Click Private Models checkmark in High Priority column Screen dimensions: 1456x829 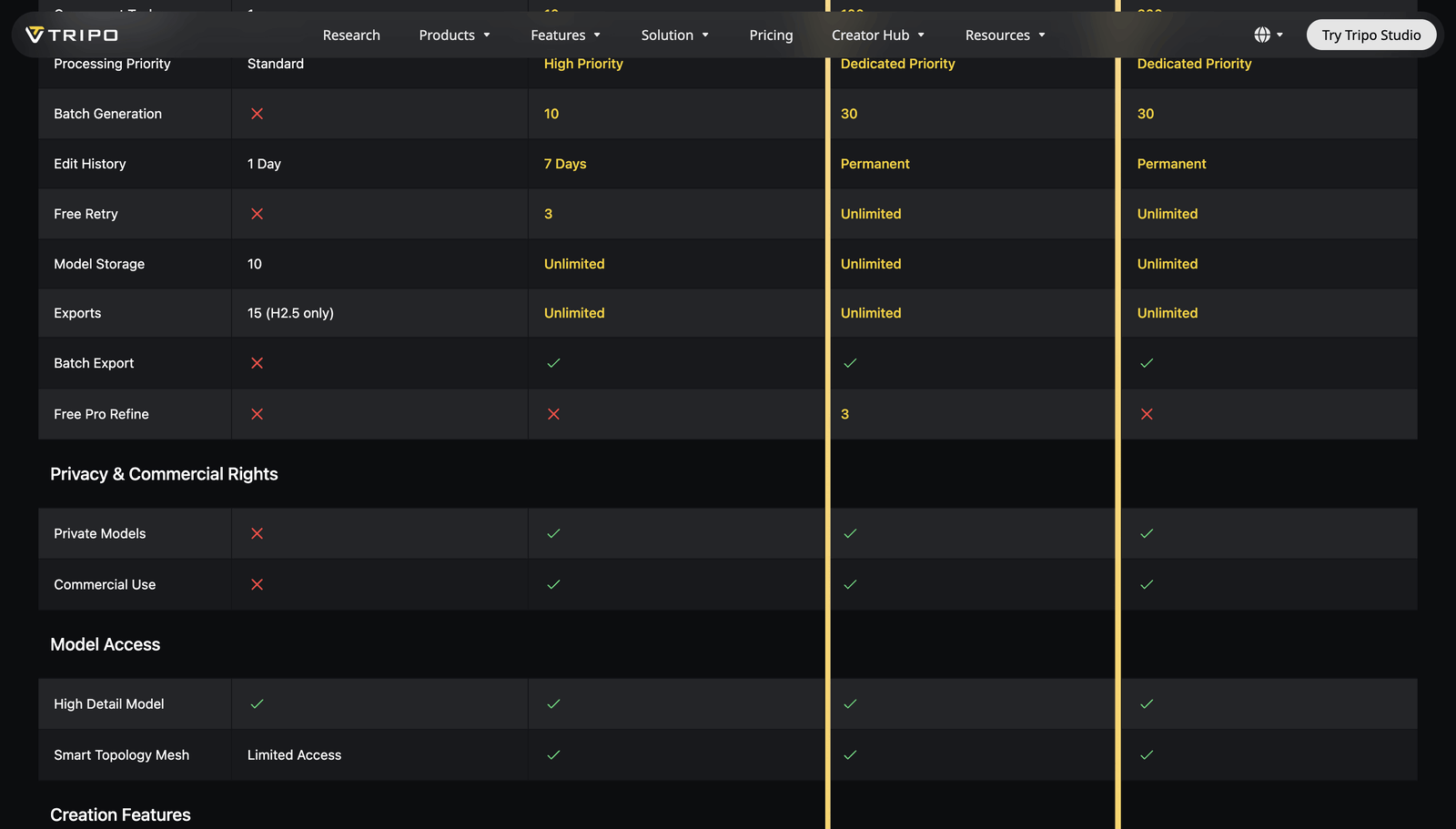click(x=553, y=533)
